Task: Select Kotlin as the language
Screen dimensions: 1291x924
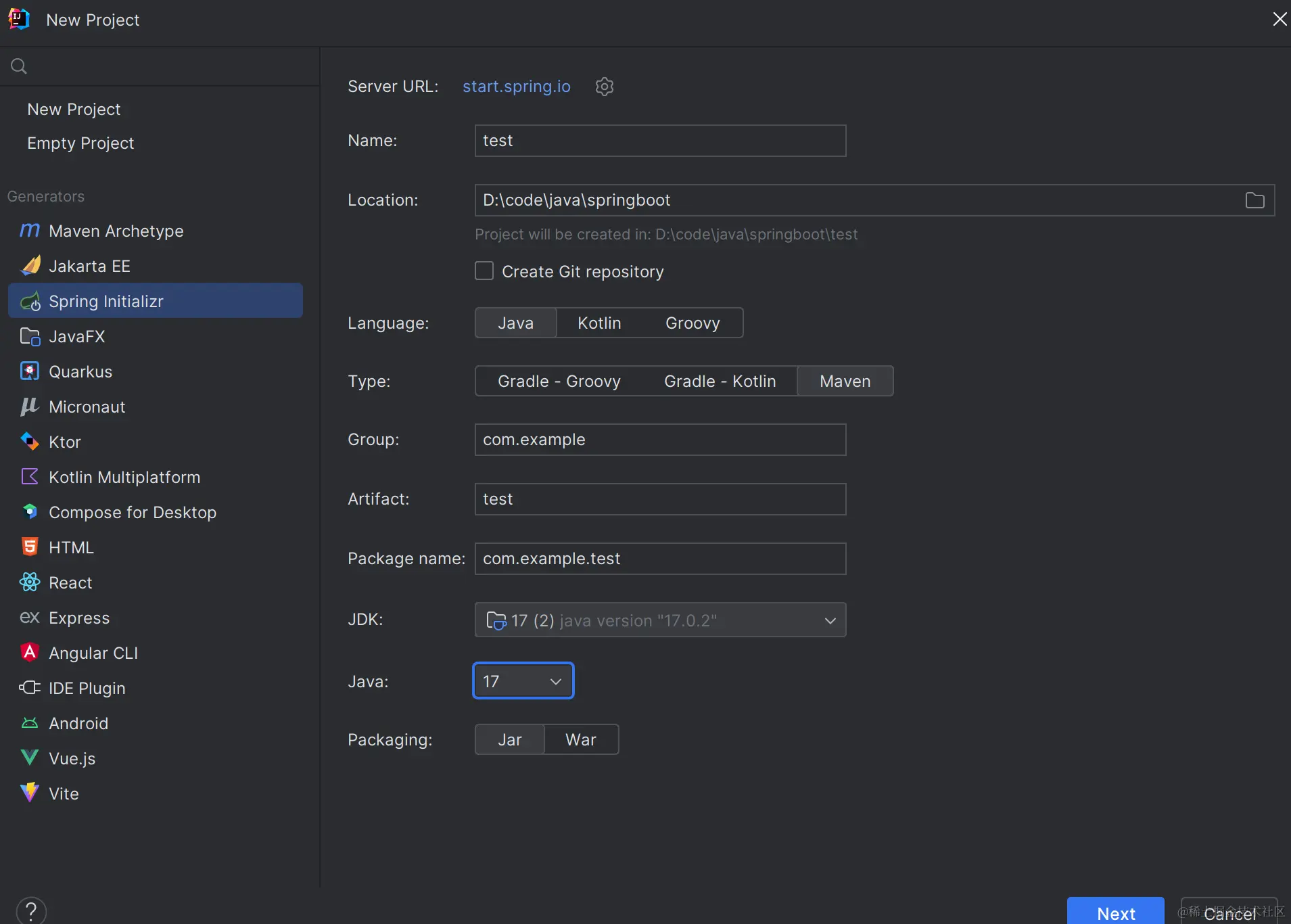Action: pyautogui.click(x=599, y=323)
